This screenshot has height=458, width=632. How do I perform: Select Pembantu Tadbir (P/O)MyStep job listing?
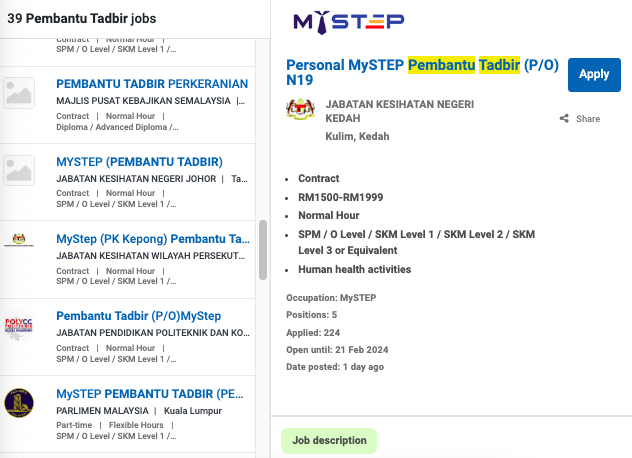[x=138, y=316]
